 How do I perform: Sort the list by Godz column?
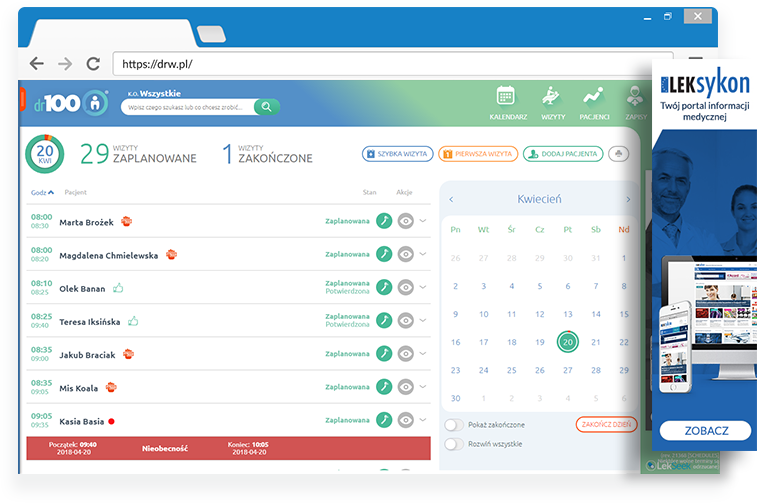[42, 191]
